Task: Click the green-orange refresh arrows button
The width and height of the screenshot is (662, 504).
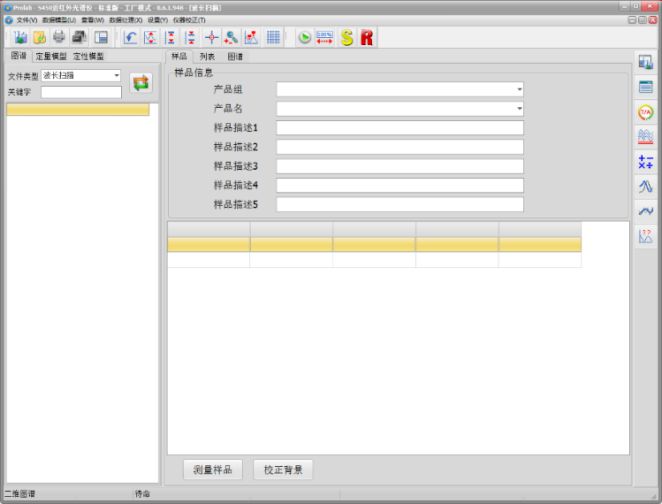Action: click(141, 83)
